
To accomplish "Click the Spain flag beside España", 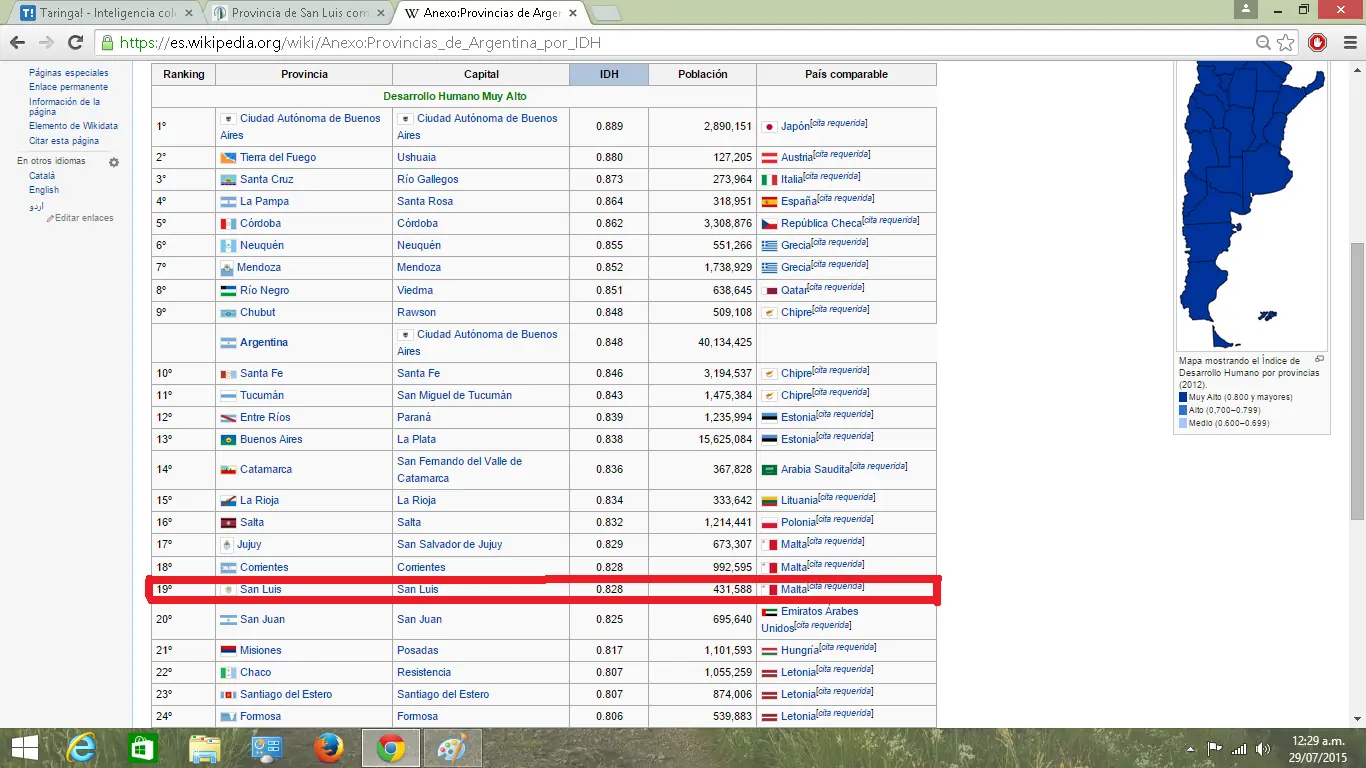I will [769, 202].
